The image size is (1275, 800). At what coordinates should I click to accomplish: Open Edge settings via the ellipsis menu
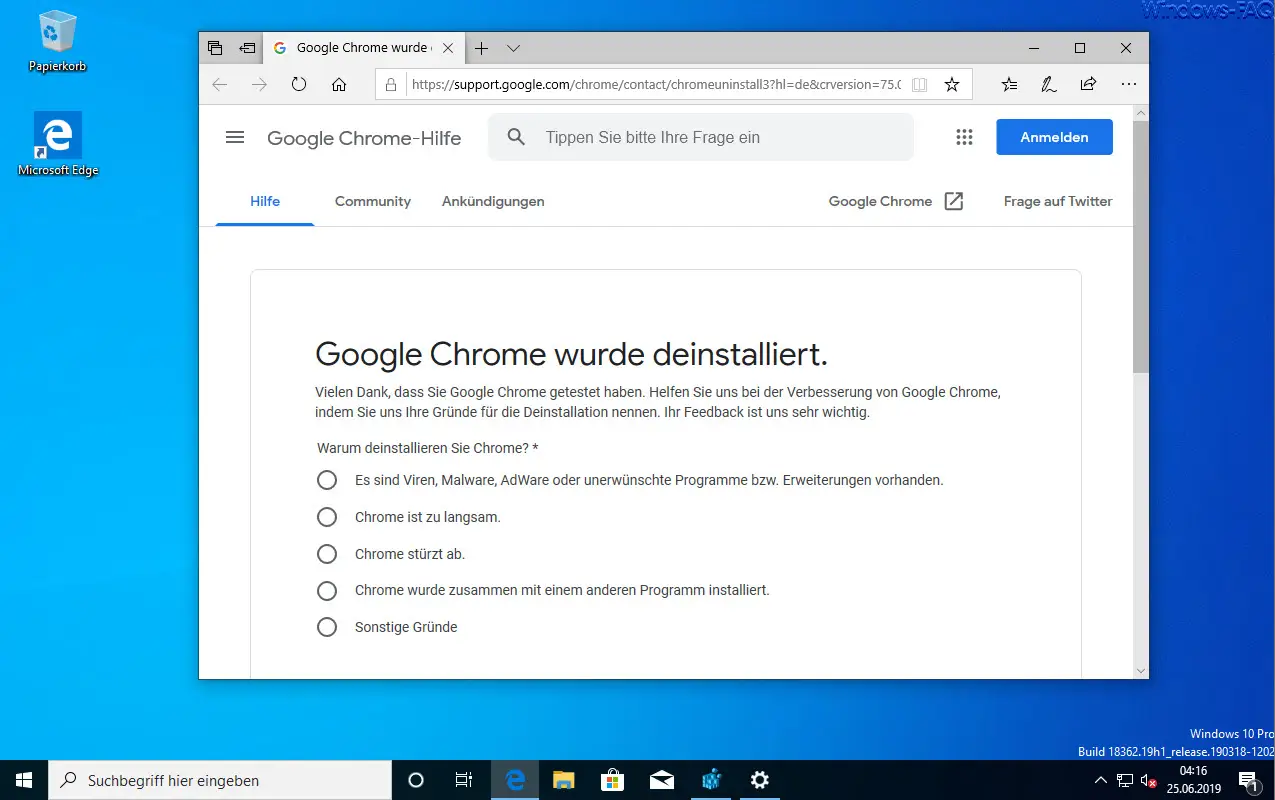[x=1128, y=84]
